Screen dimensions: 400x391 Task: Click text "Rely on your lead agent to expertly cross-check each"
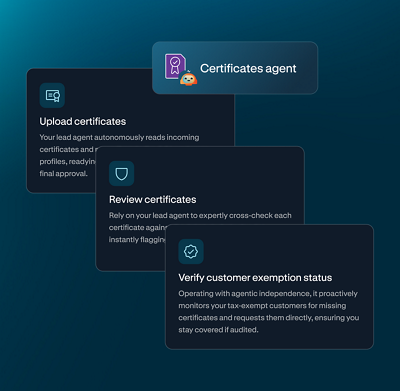point(200,215)
